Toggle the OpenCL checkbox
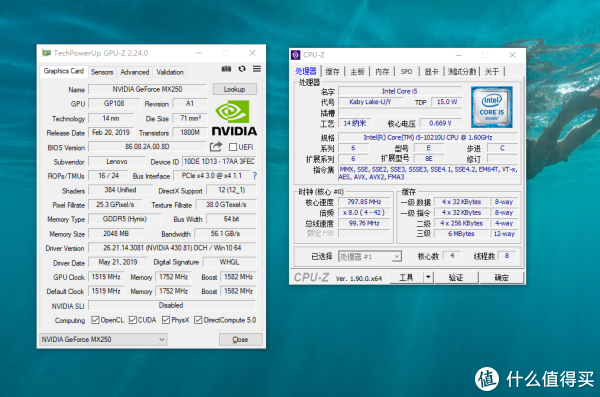The width and height of the screenshot is (600, 397). coord(95,320)
